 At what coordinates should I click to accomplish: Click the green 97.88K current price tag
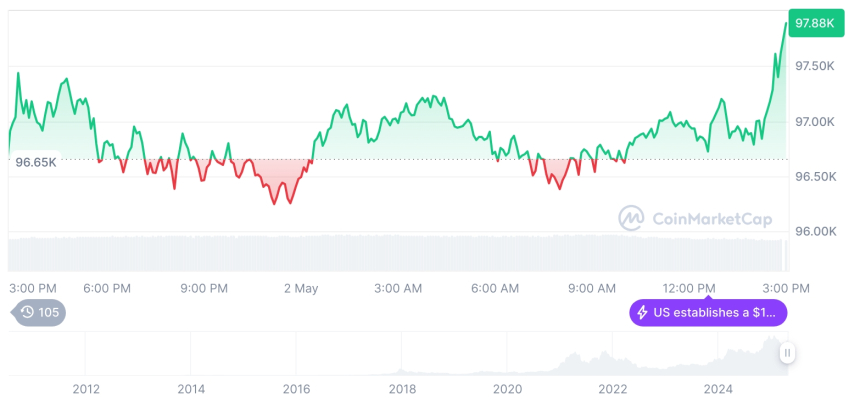[812, 23]
